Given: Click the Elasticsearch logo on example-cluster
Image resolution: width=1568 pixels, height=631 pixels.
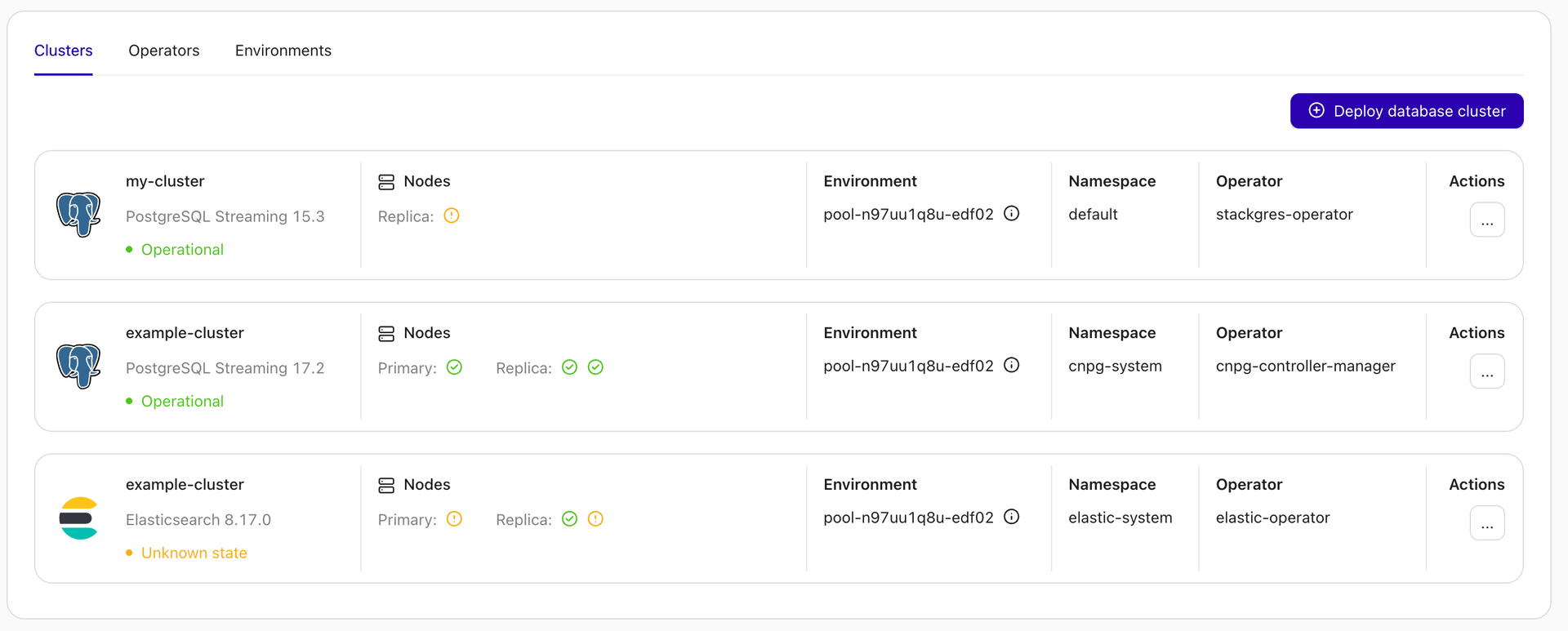Looking at the screenshot, I should click(78, 518).
